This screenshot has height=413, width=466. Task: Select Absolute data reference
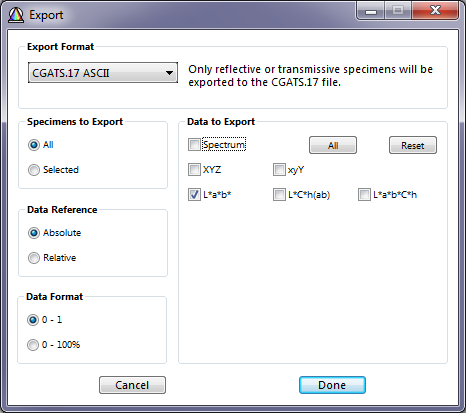(34, 233)
